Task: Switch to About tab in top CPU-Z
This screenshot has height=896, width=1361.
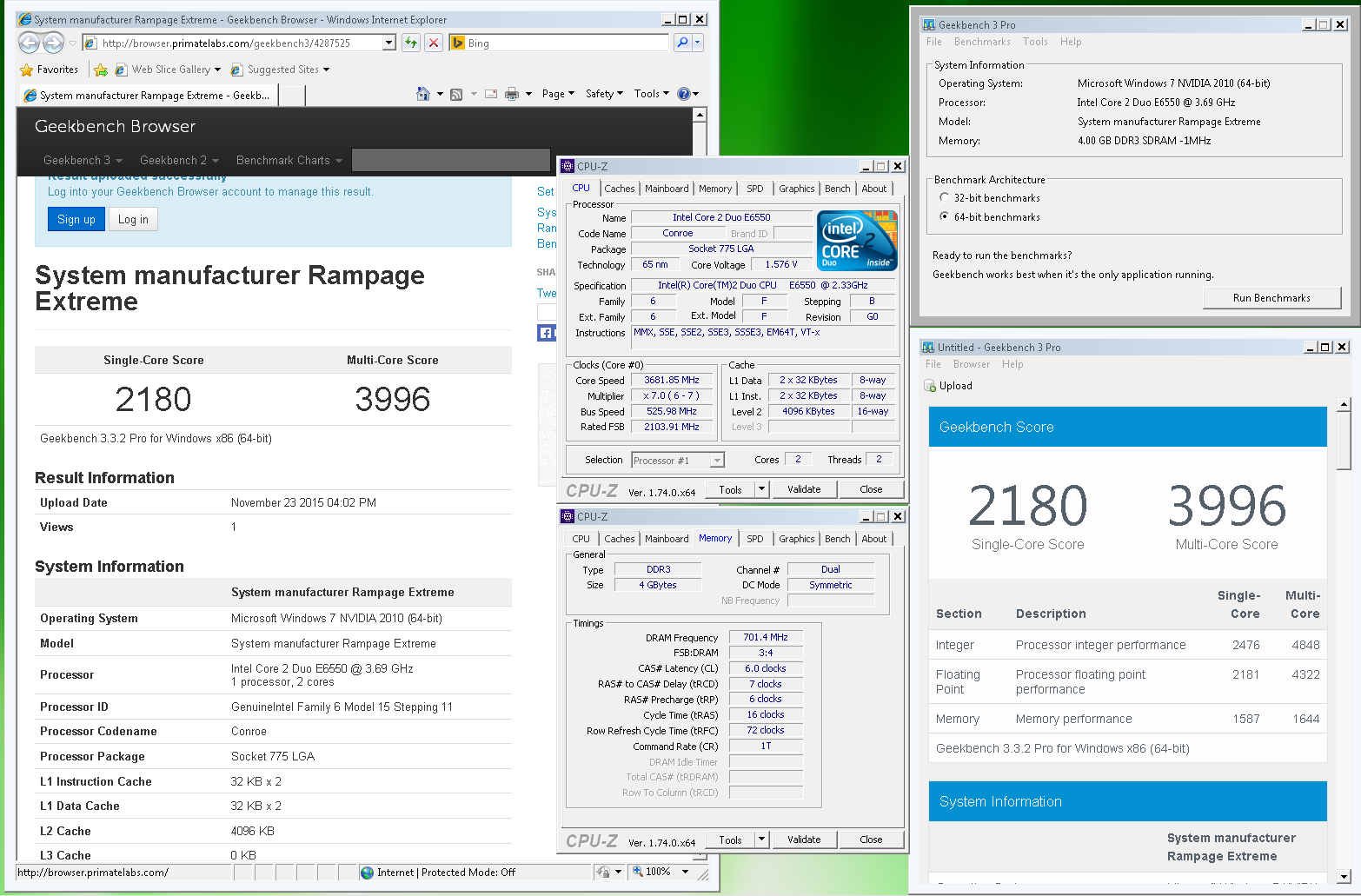Action: pyautogui.click(x=874, y=189)
